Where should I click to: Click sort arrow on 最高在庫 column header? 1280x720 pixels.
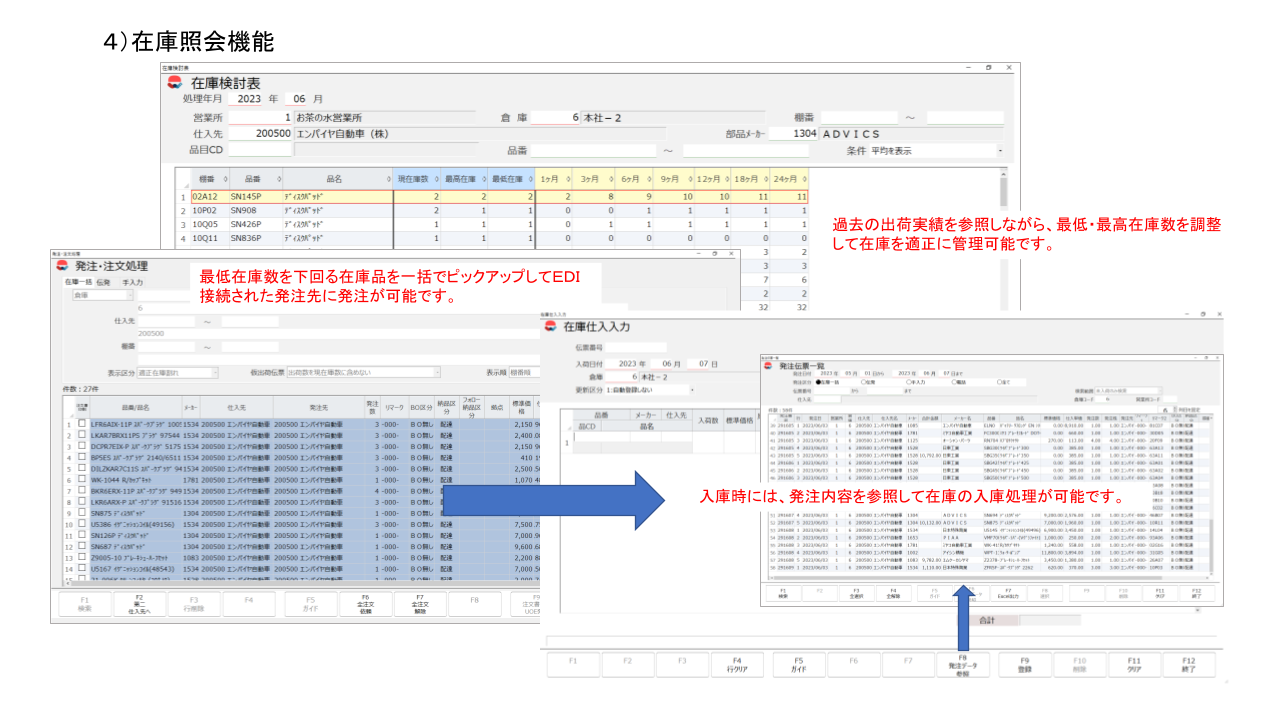click(x=484, y=179)
